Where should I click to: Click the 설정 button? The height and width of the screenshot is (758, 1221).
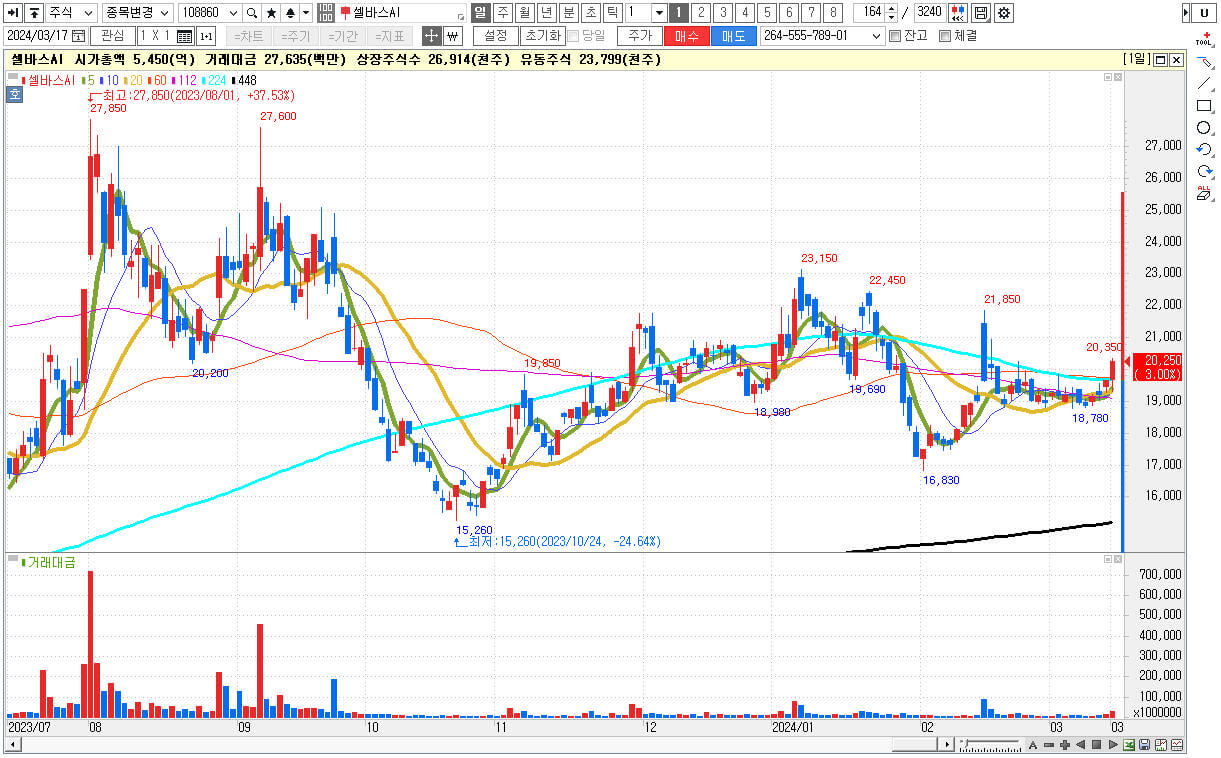coord(495,36)
